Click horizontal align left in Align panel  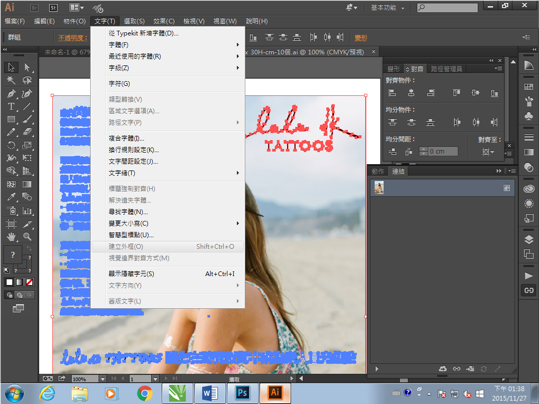pos(392,93)
